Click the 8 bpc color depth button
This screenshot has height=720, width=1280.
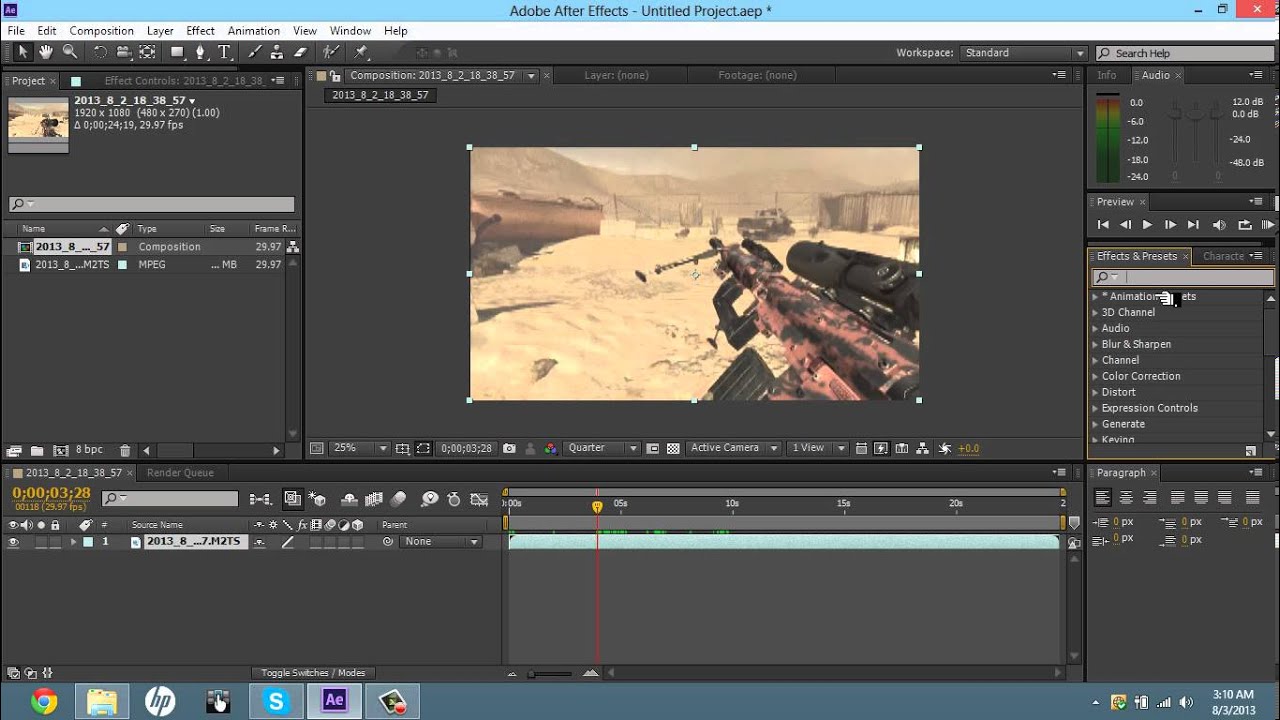tap(89, 451)
